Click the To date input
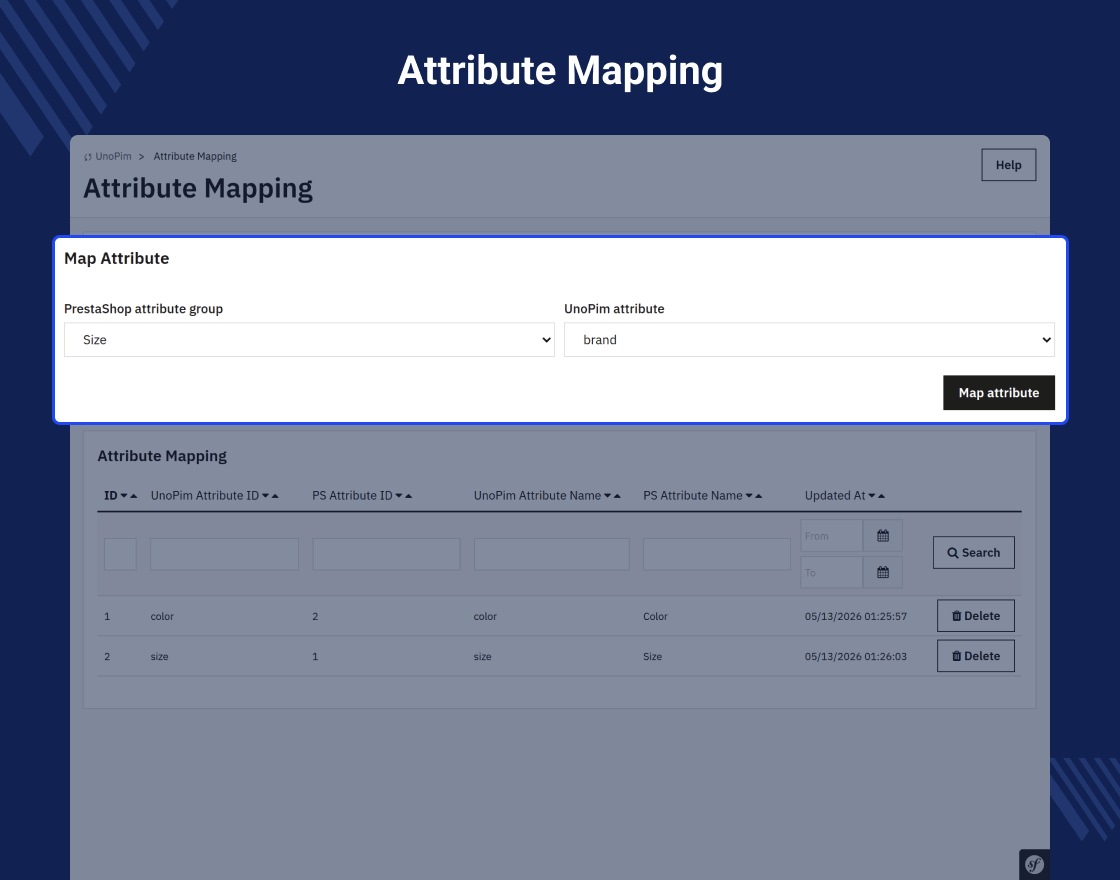 (x=831, y=572)
